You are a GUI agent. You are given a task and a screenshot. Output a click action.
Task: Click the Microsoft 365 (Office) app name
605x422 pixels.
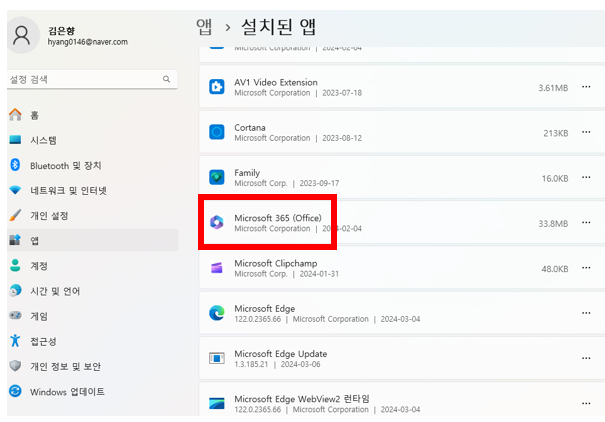point(278,218)
